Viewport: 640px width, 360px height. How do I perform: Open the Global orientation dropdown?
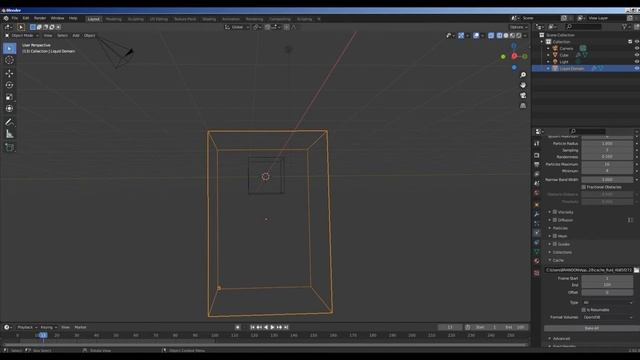pos(237,27)
